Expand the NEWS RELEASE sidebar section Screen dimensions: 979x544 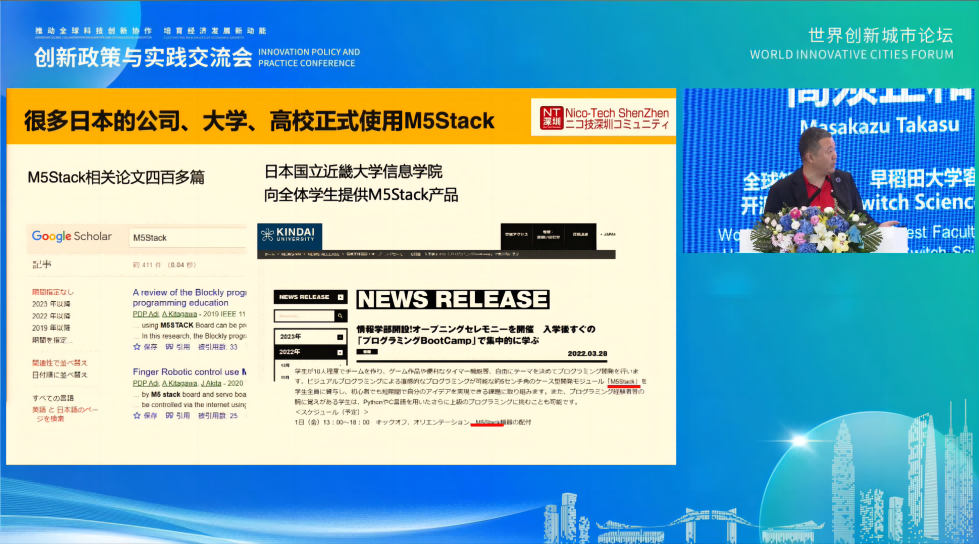pyautogui.click(x=340, y=297)
